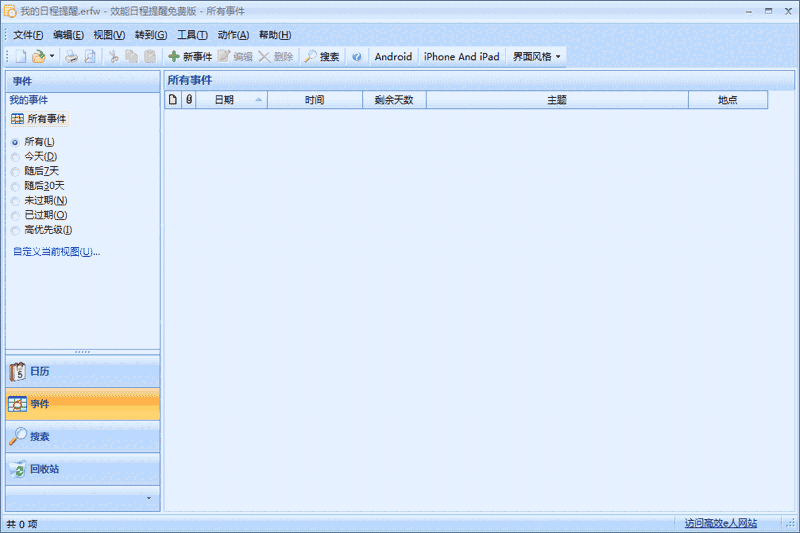Viewport: 800px width, 533px height.
Task: Select the 已过期(O) radio button
Action: (x=15, y=216)
